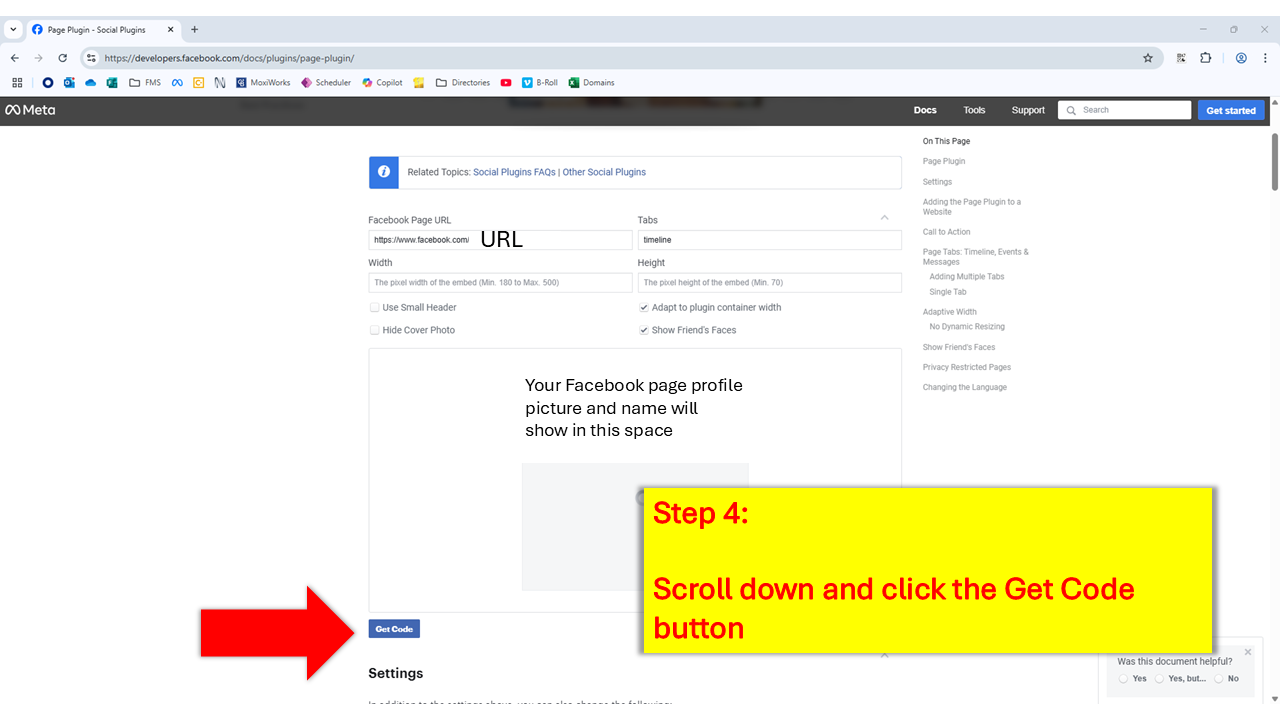Open the yellow sticky note bookmark icon
Screen dimensions: 1280x720
coord(419,83)
